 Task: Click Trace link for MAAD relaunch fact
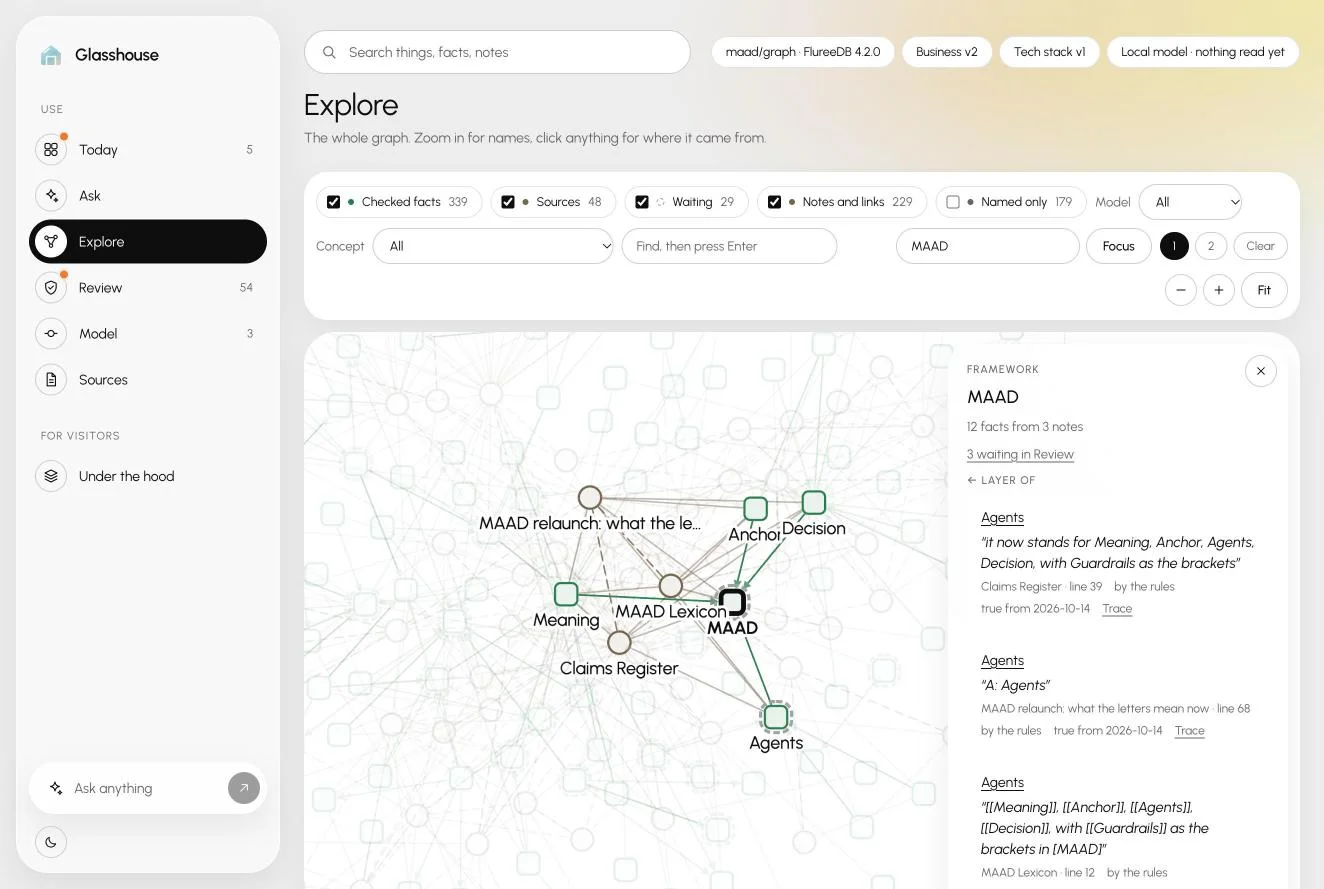(x=1189, y=730)
